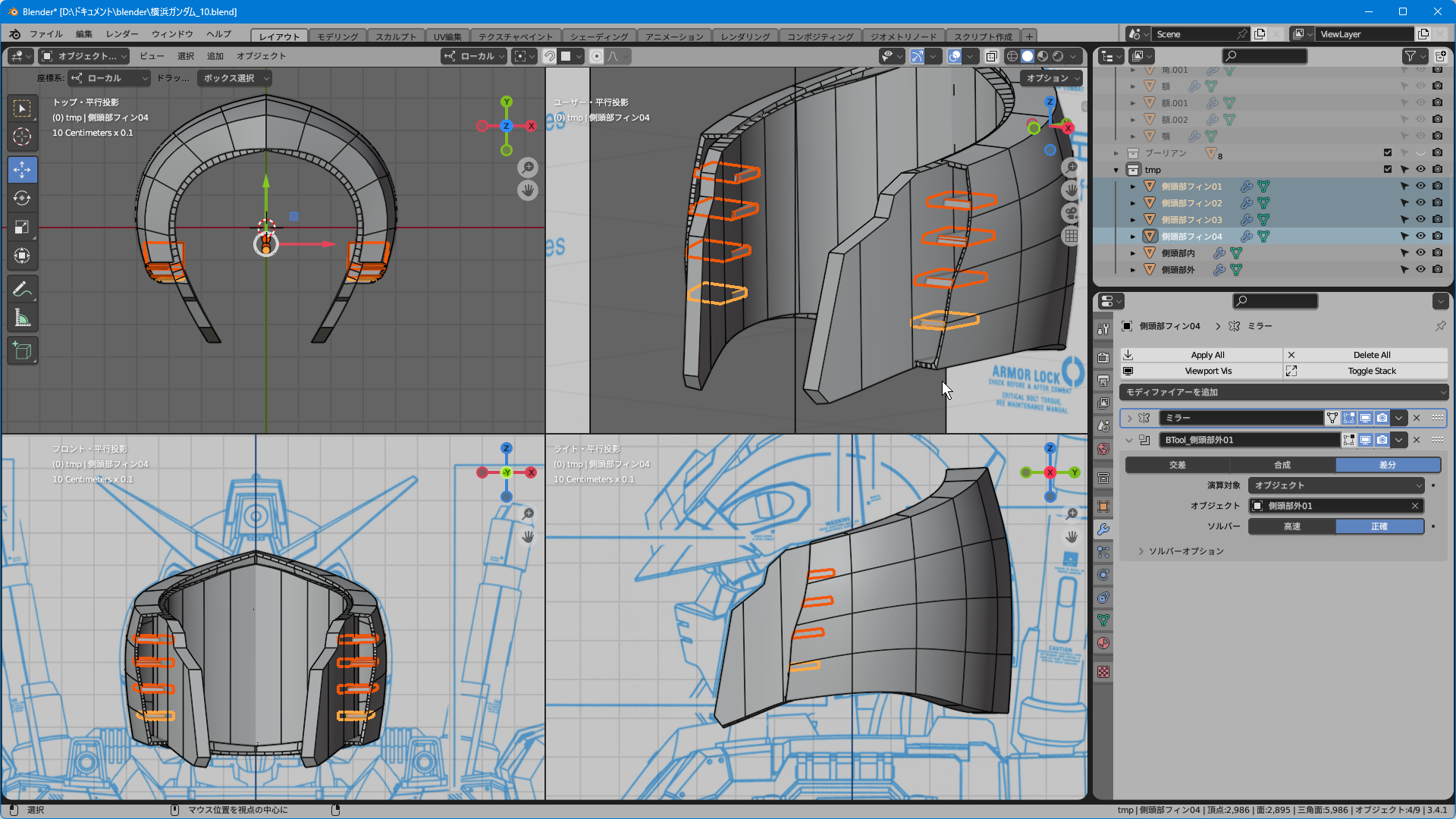Toggle the tmp collection exclude checkbox
The width and height of the screenshot is (1456, 819).
coord(1388,170)
